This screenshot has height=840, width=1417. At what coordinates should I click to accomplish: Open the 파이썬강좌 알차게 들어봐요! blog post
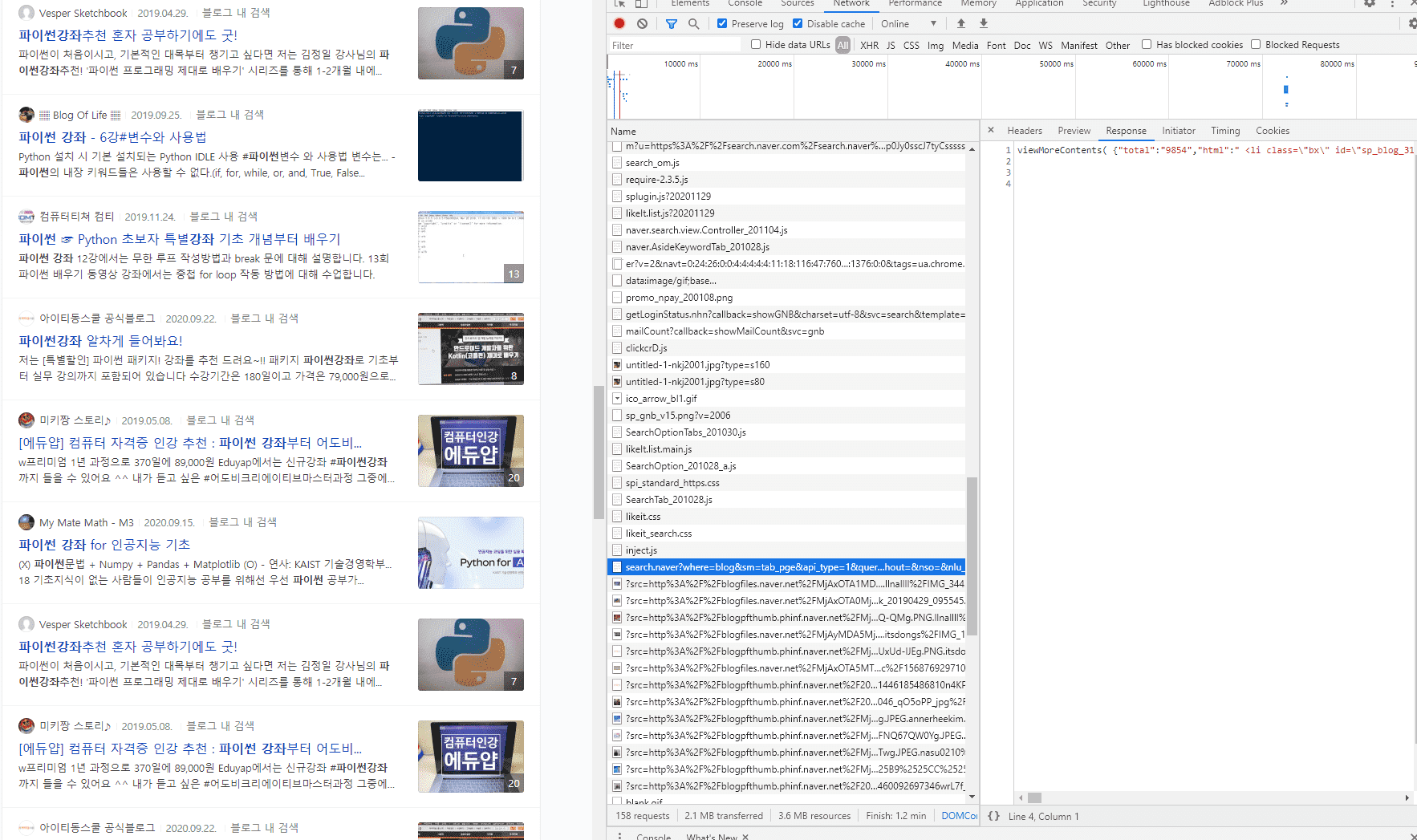[100, 341]
